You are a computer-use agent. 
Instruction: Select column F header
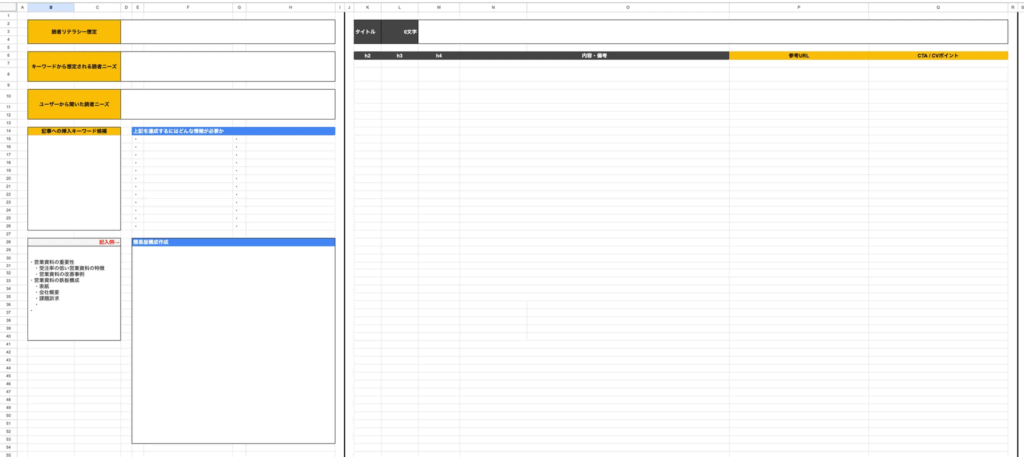coord(188,7)
